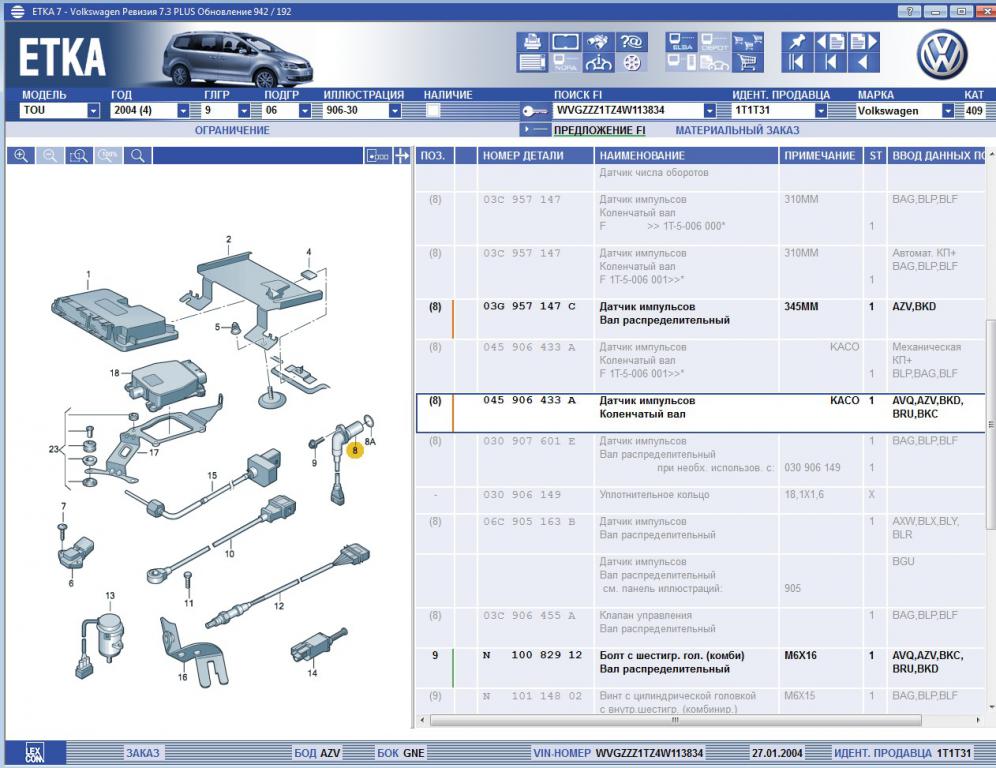Open the binoculars search tool
The image size is (996, 768).
click(x=598, y=42)
